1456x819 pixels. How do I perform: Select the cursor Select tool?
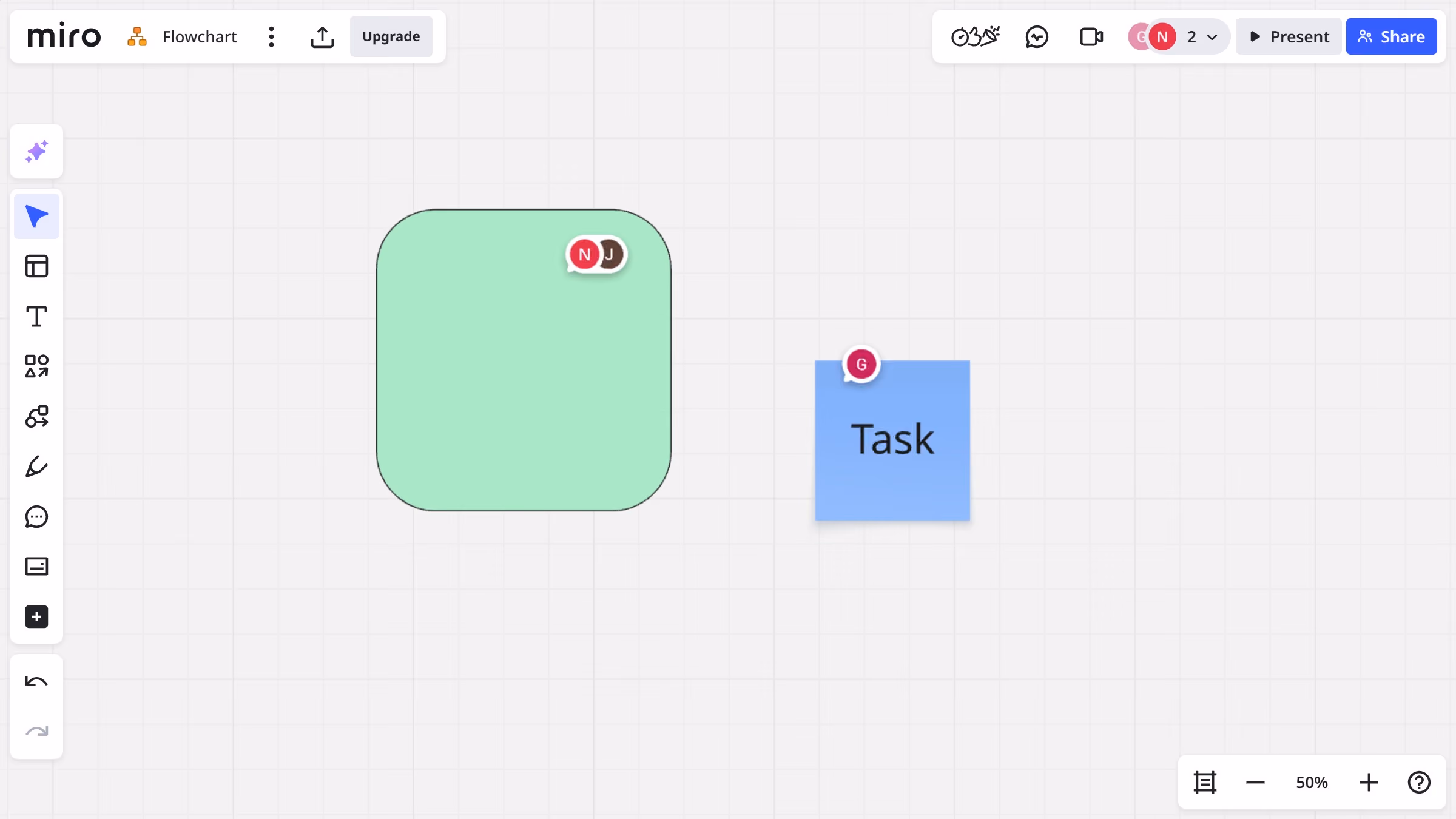(36, 216)
